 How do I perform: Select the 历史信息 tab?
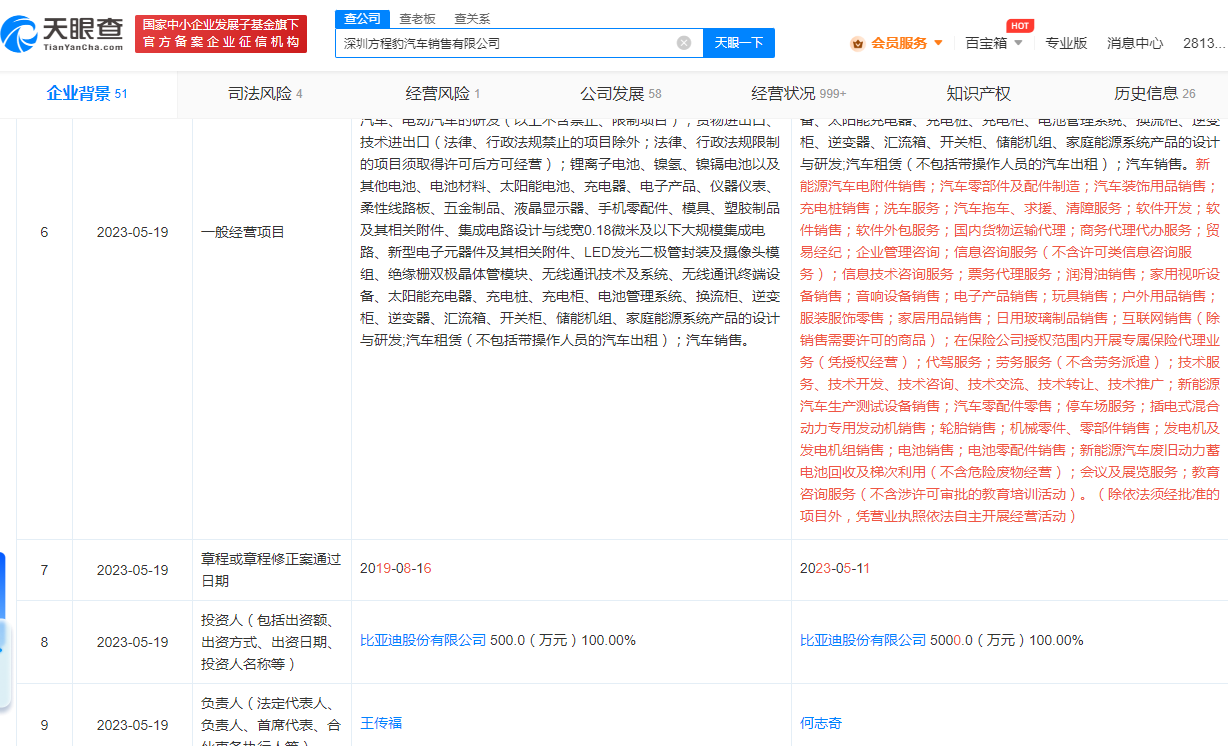coord(1154,94)
